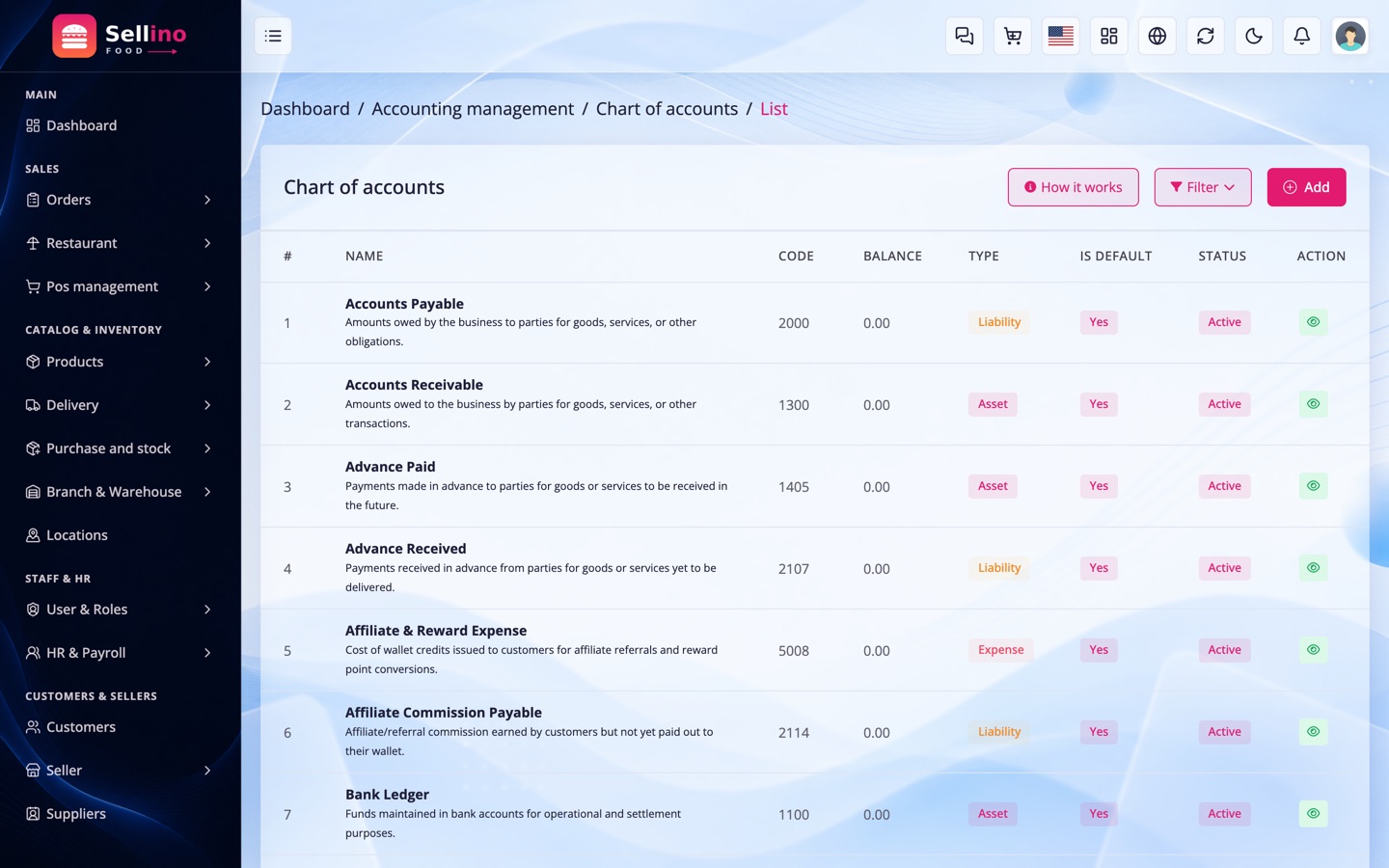Viewport: 1389px width, 868px height.
Task: Expand the User & Roles menu
Action: click(x=120, y=610)
